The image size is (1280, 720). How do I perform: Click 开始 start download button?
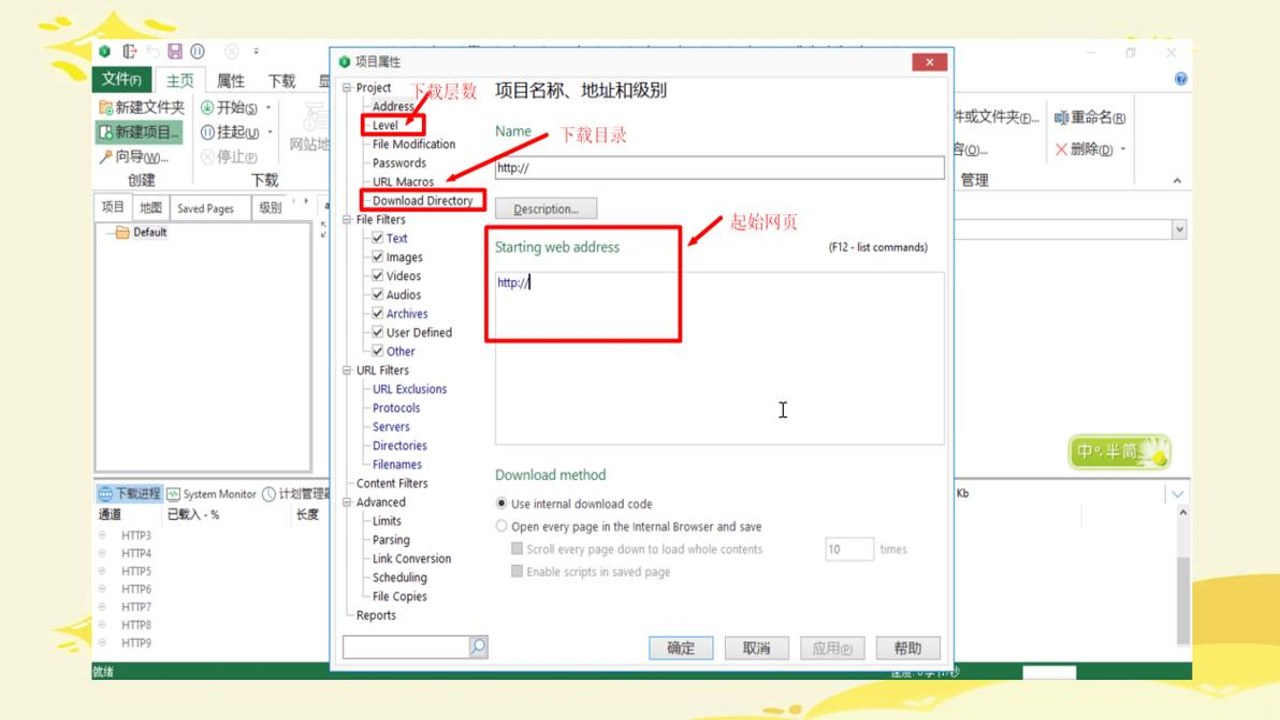229,107
